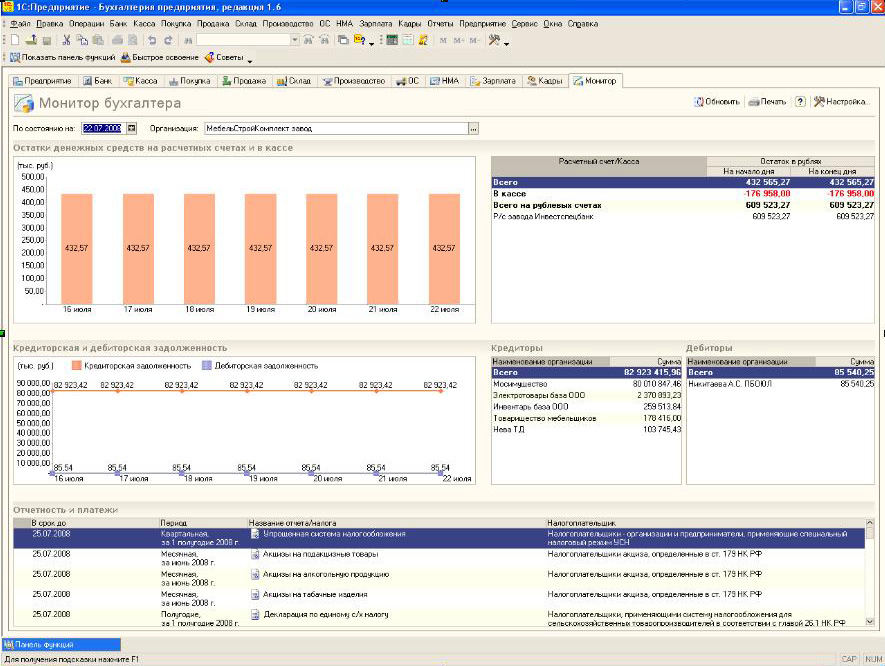
Task: Click the calendar picker icon beside date
Action: coord(132,129)
